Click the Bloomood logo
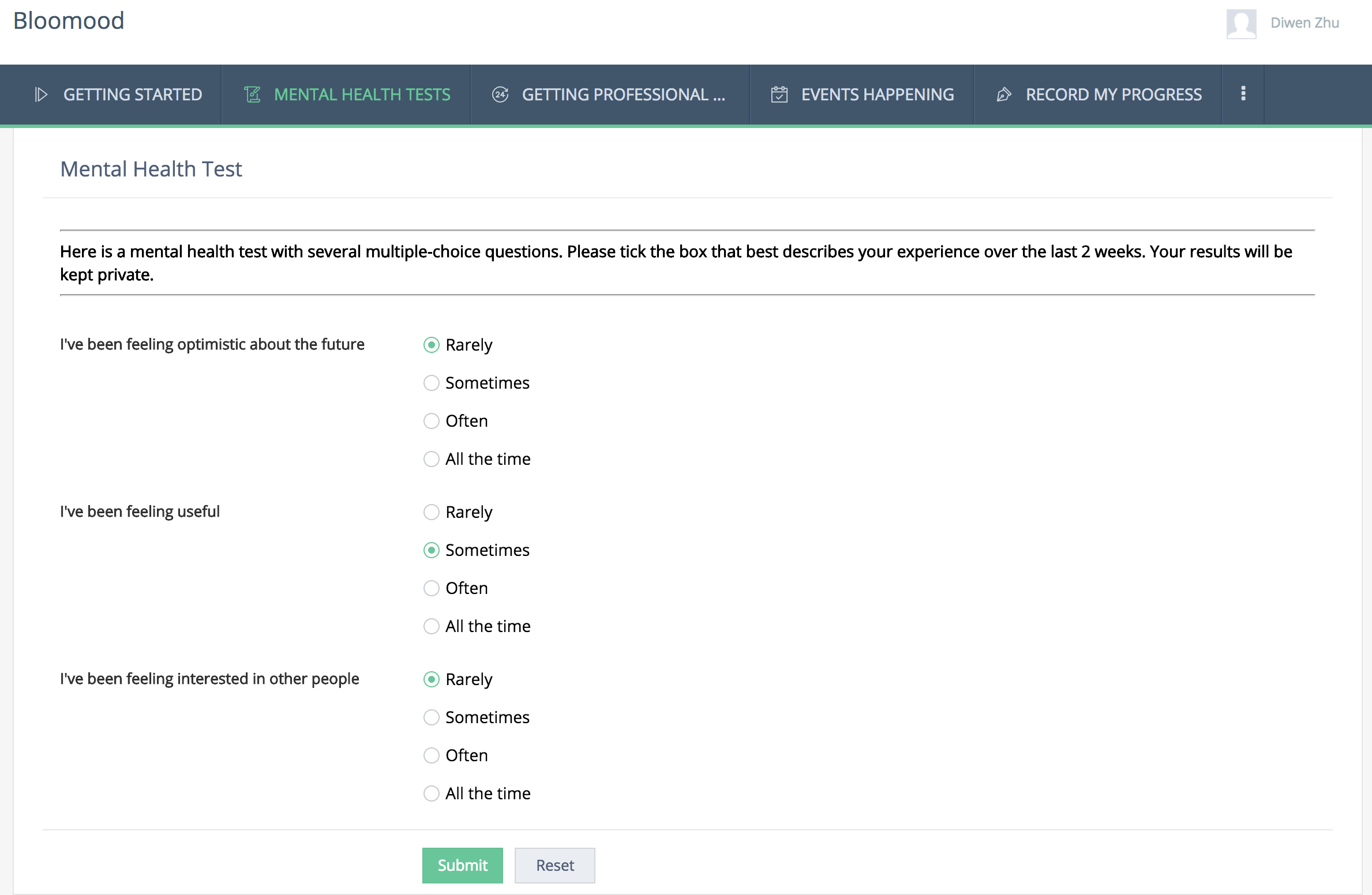Screen dimensions: 1372x895 click(69, 21)
